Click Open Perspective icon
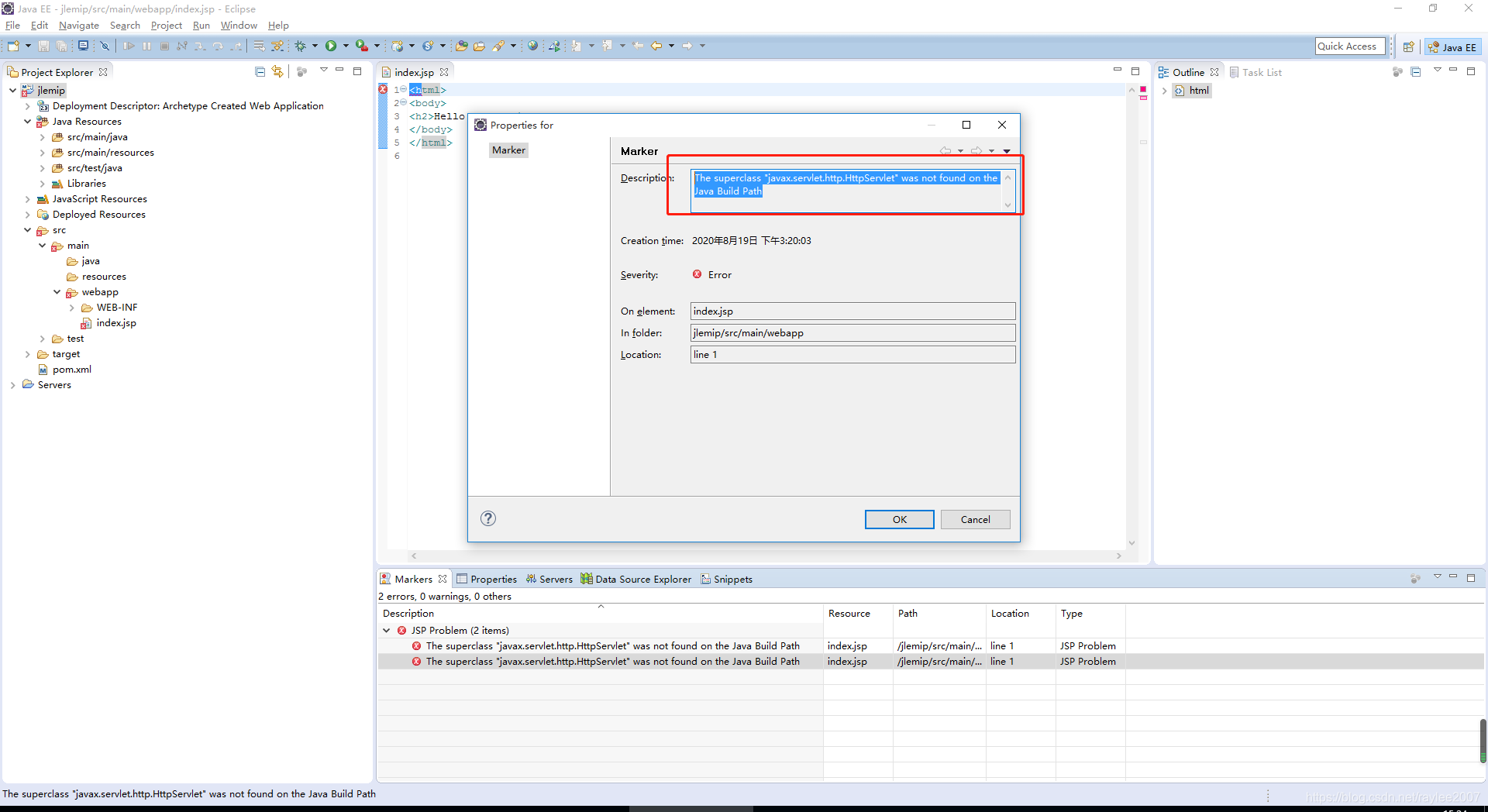Viewport: 1488px width, 812px height. click(x=1409, y=46)
